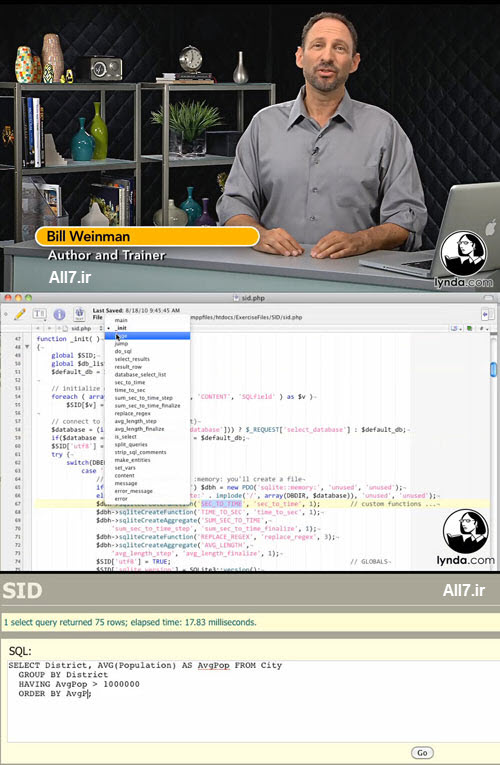Screen dimensions: 500x765
Task: Click the SID page heading
Action: click(22, 591)
